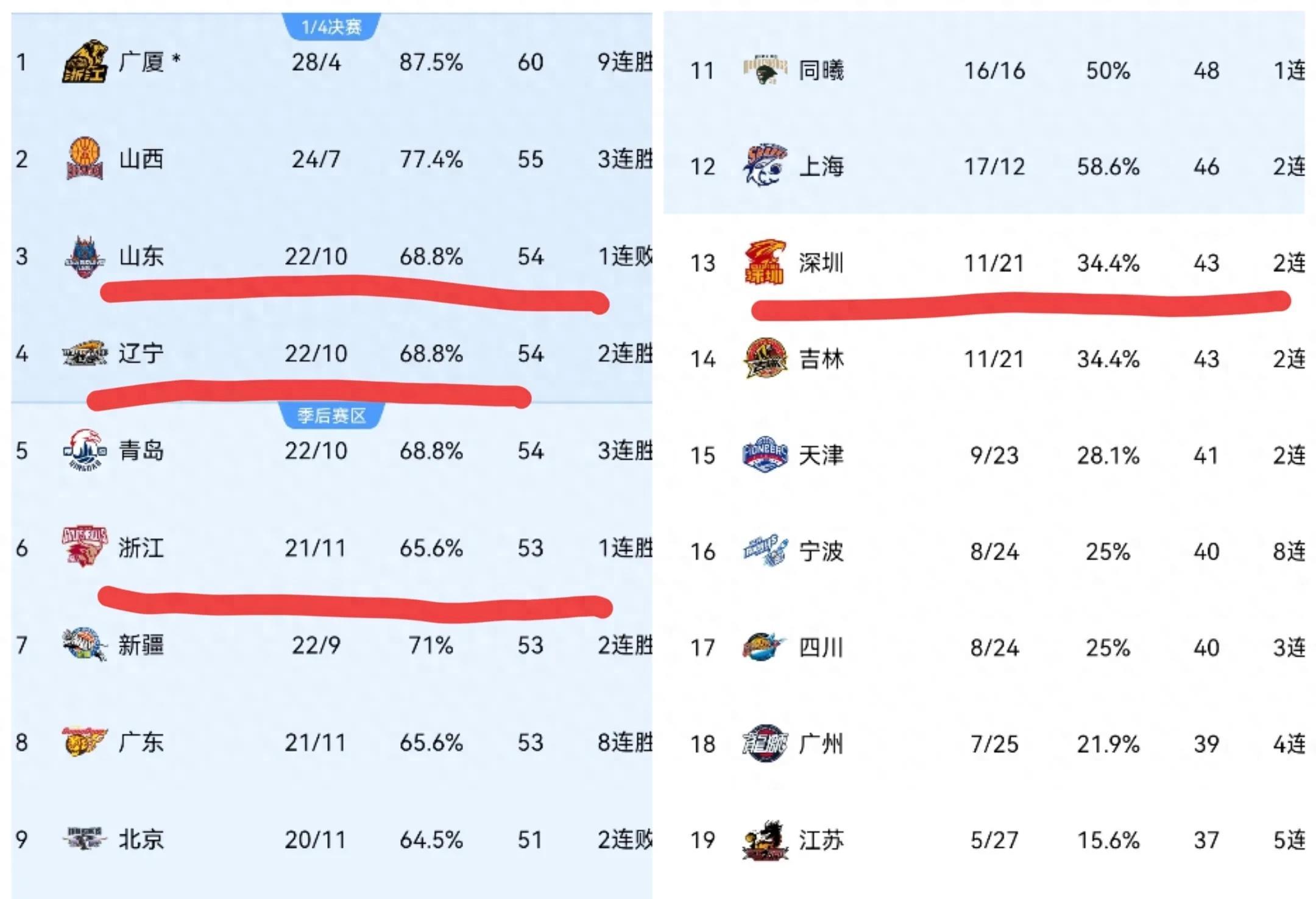Click 浙江 win-loss record 21/11
The width and height of the screenshot is (1316, 899).
pos(315,548)
